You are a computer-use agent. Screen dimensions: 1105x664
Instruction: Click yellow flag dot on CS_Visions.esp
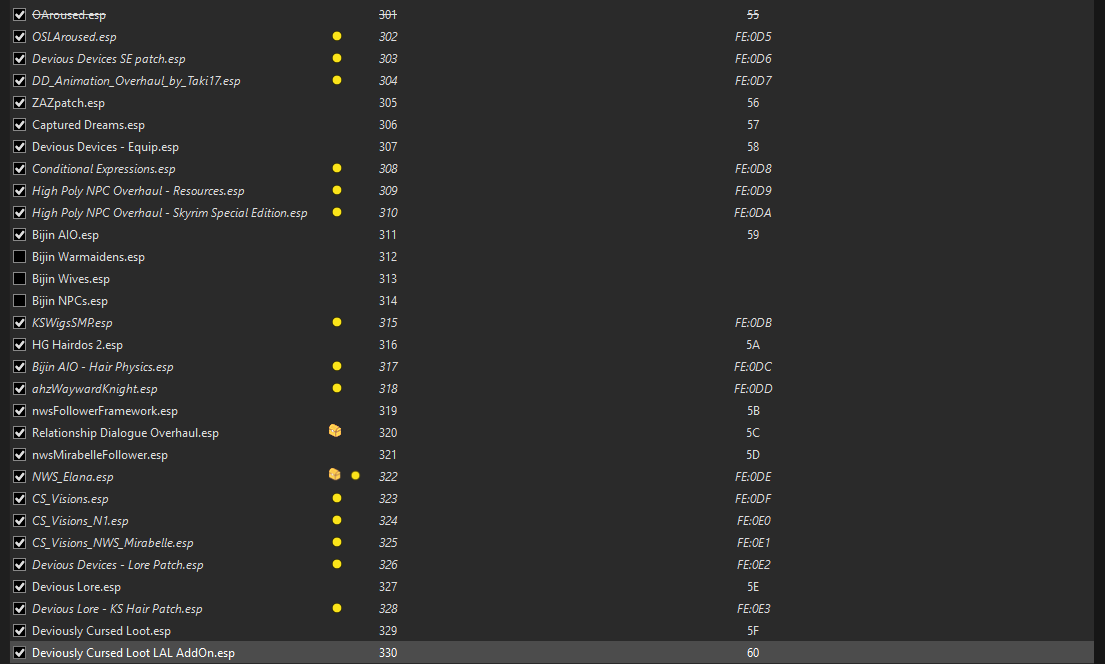click(x=337, y=498)
